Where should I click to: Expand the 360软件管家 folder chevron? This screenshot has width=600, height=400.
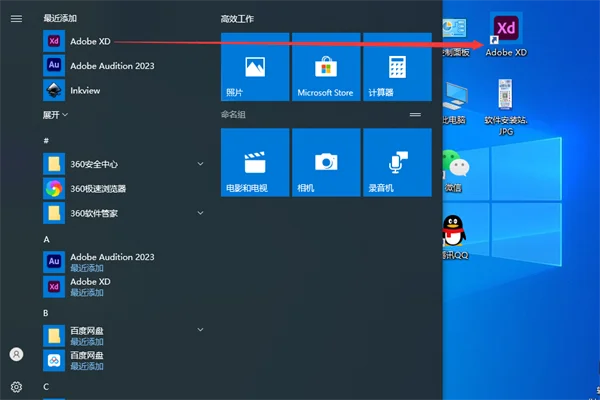point(200,213)
